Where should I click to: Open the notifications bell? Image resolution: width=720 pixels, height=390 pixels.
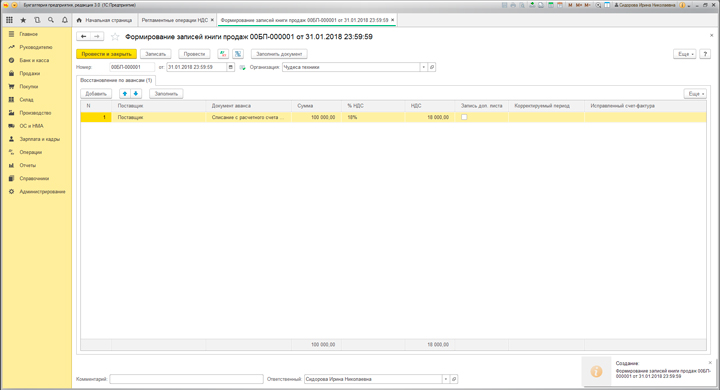click(65, 20)
